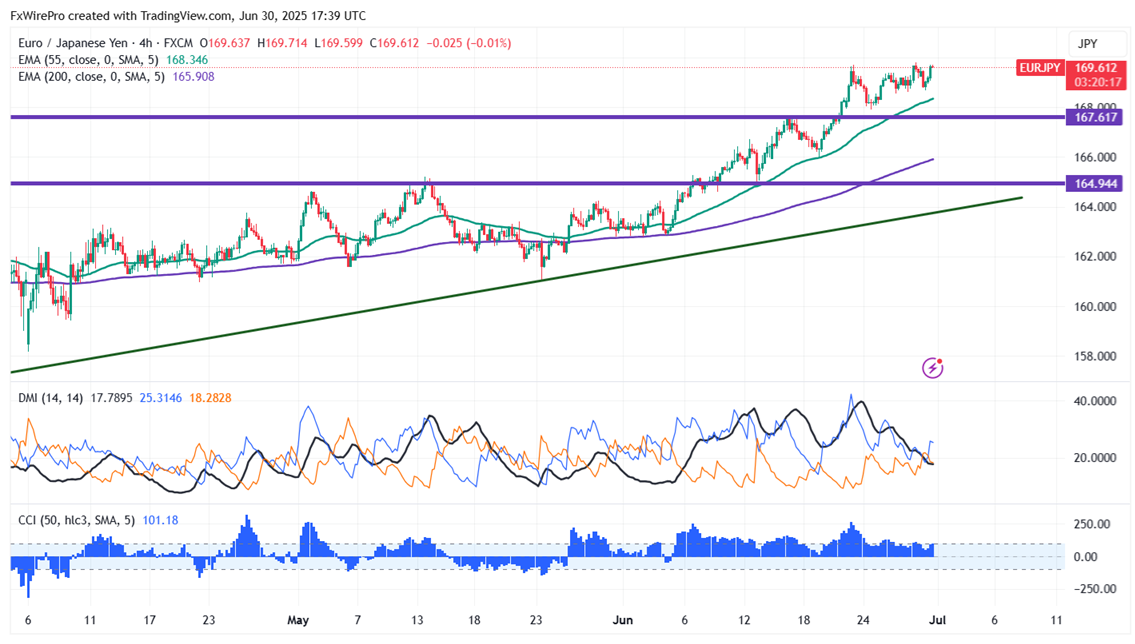Click the Jul date axis label

coord(938,620)
